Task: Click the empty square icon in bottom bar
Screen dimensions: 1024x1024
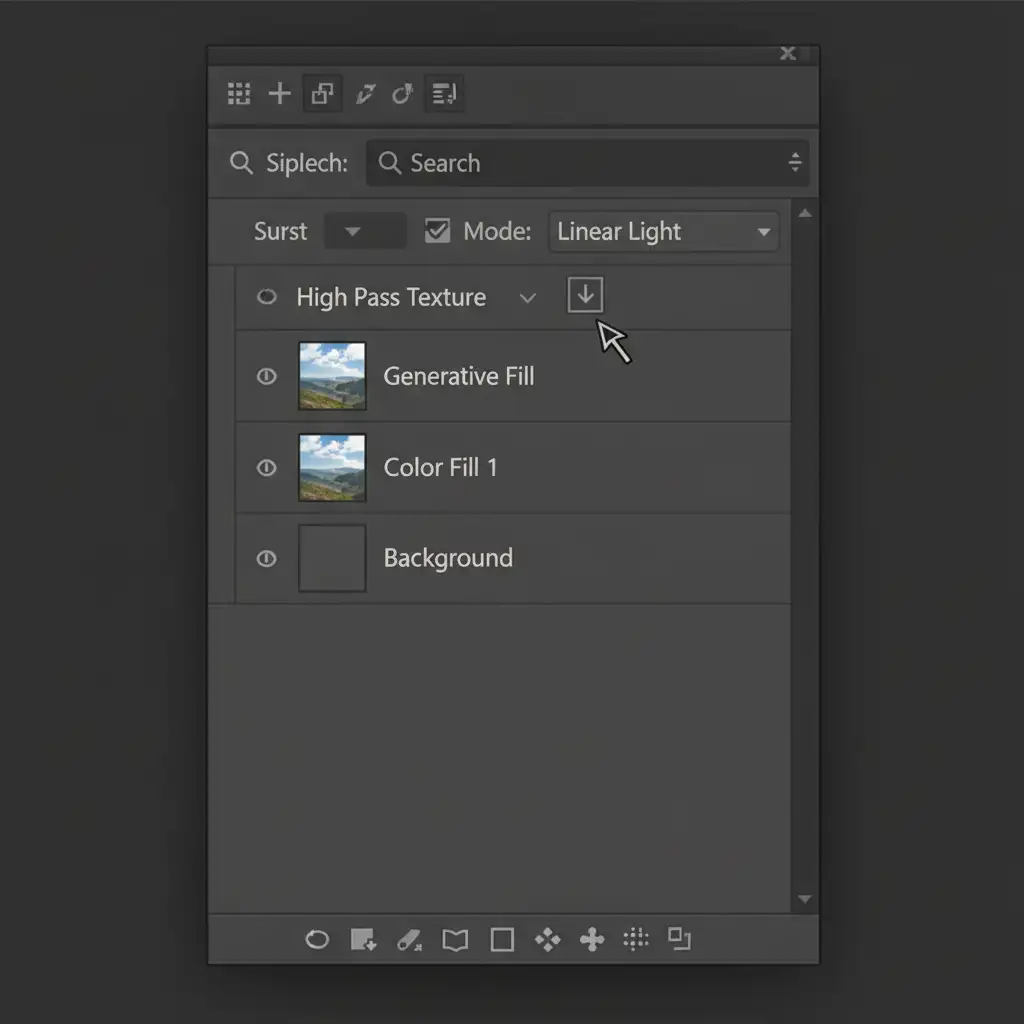Action: (x=502, y=940)
